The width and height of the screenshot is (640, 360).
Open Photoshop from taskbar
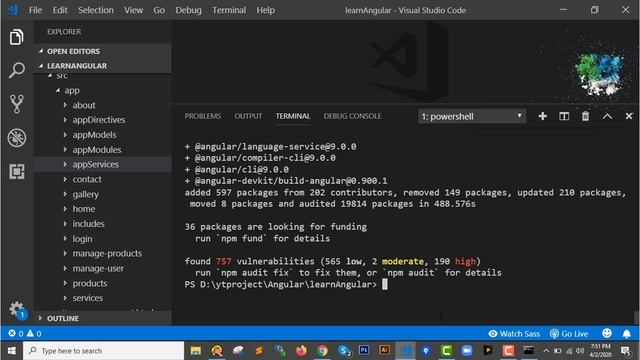[364, 350]
